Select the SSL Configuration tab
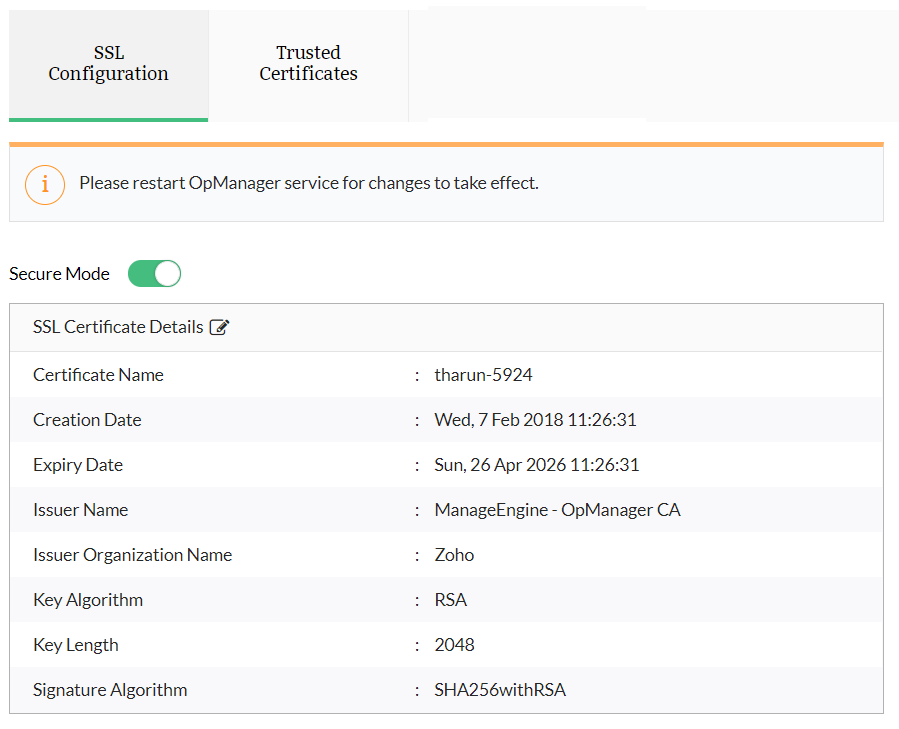Screen dimensions: 899x729 point(108,64)
